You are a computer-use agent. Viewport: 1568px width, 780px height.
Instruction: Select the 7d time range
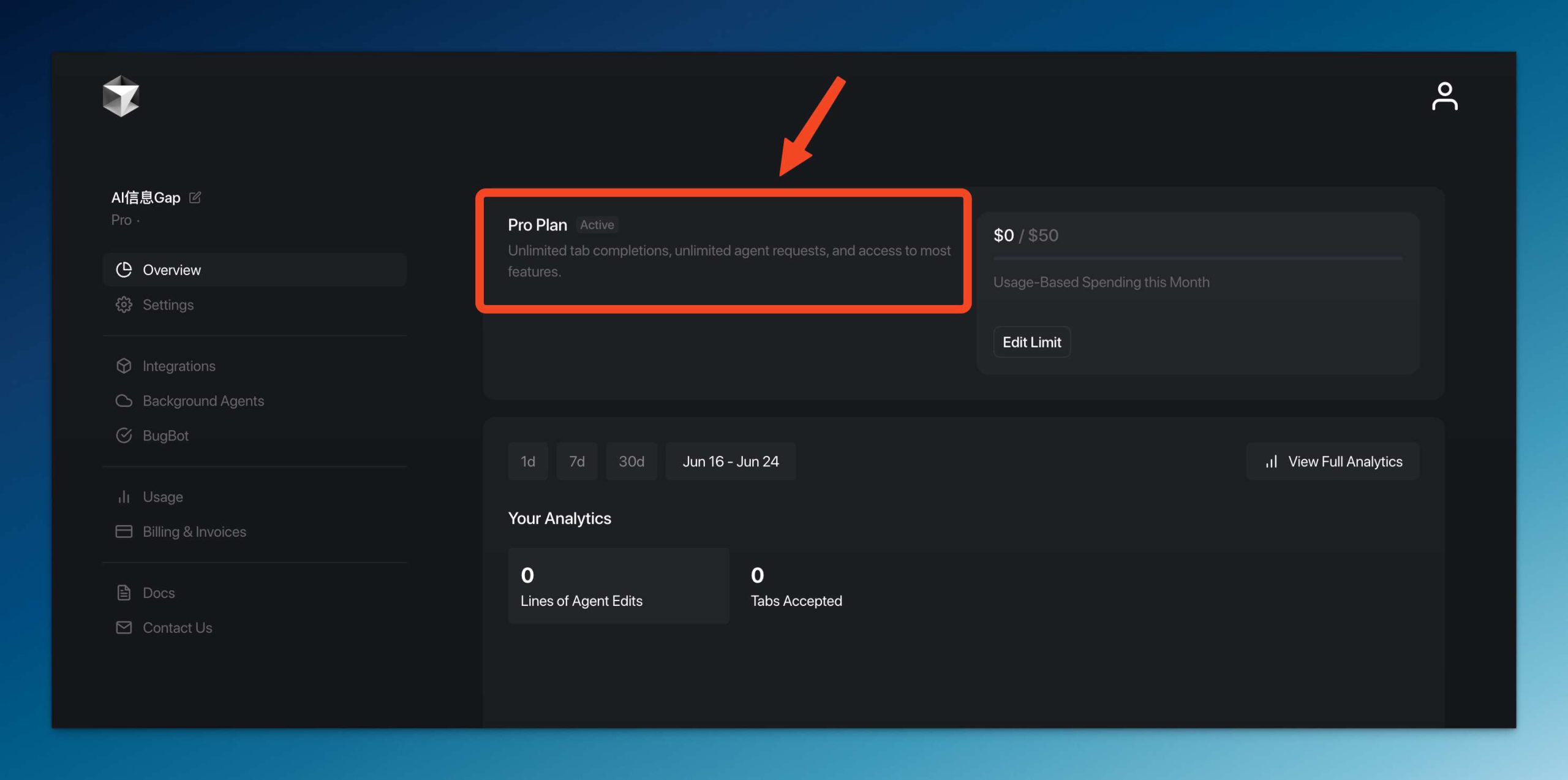[x=576, y=461]
